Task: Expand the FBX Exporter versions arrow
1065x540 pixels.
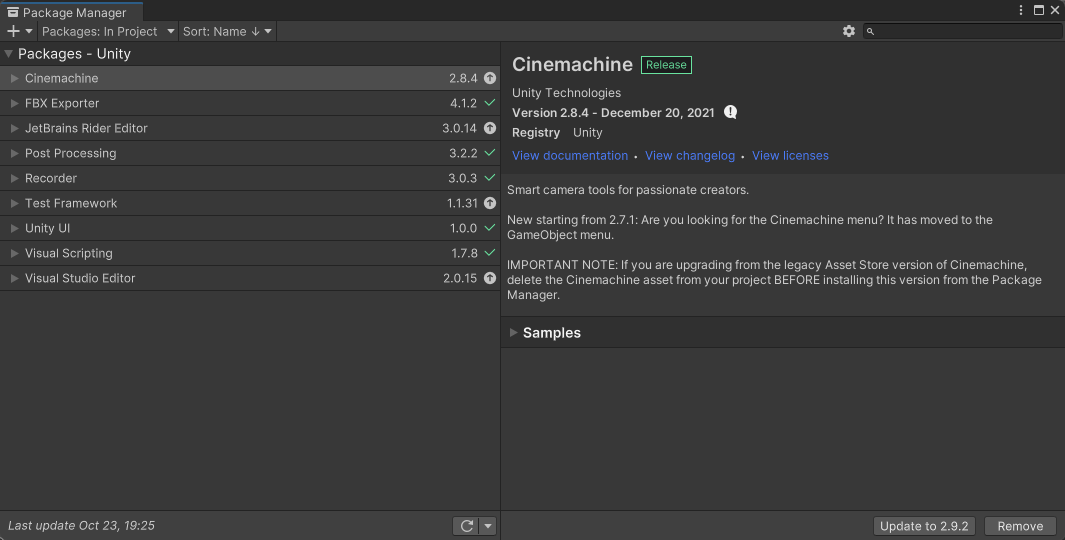Action: [14, 103]
